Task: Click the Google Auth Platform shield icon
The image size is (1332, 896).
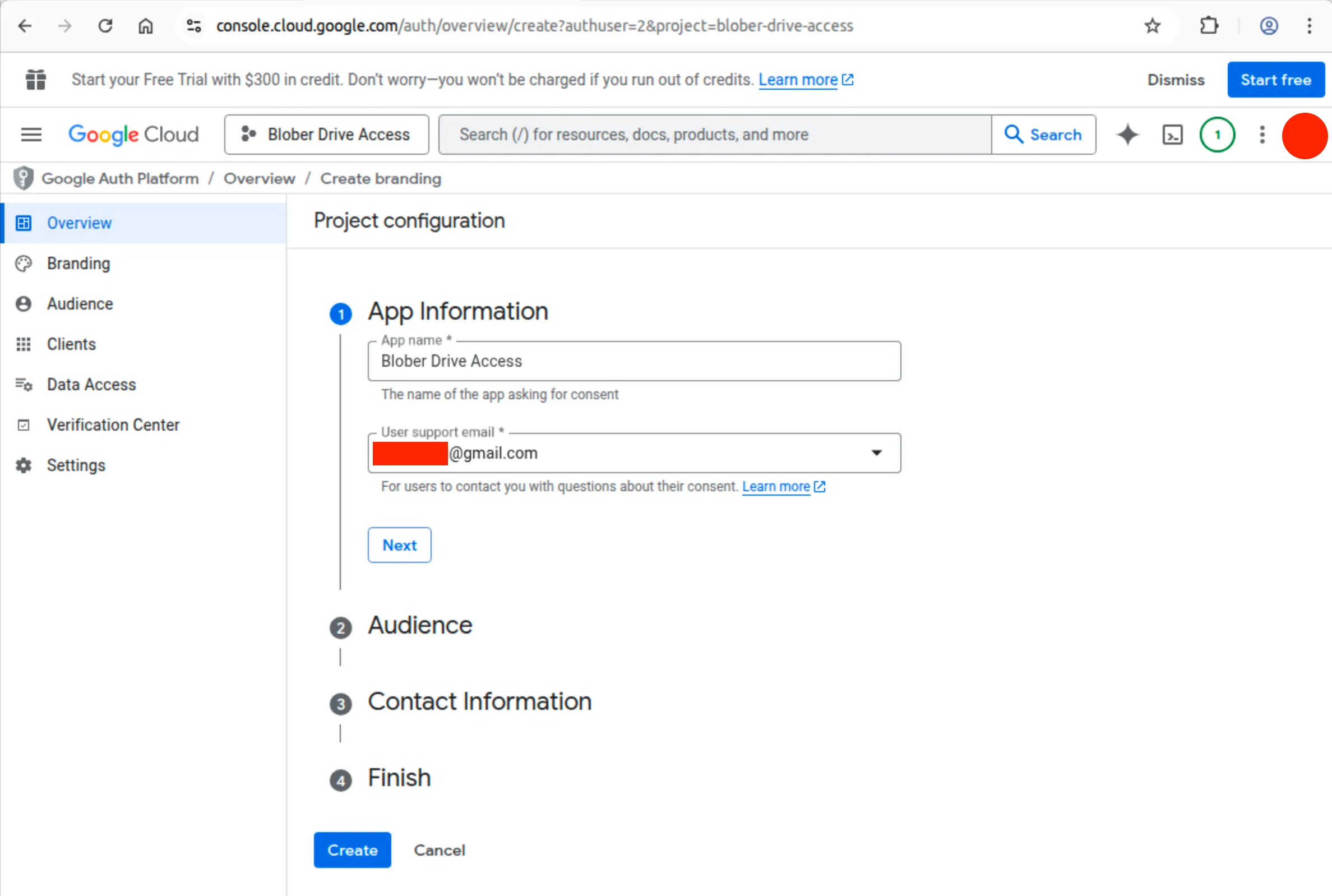Action: pyautogui.click(x=24, y=178)
